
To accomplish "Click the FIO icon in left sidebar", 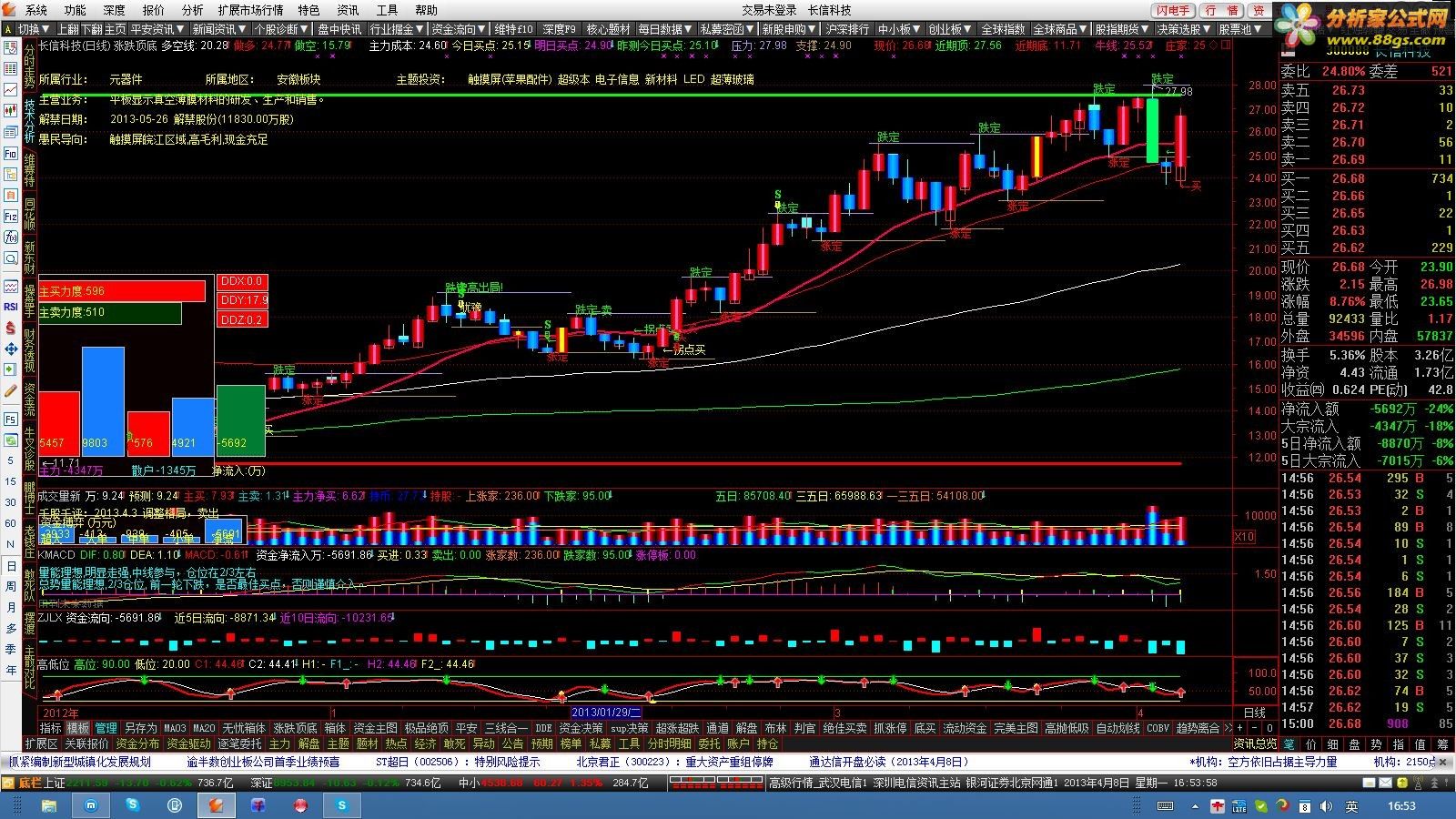I will [11, 154].
